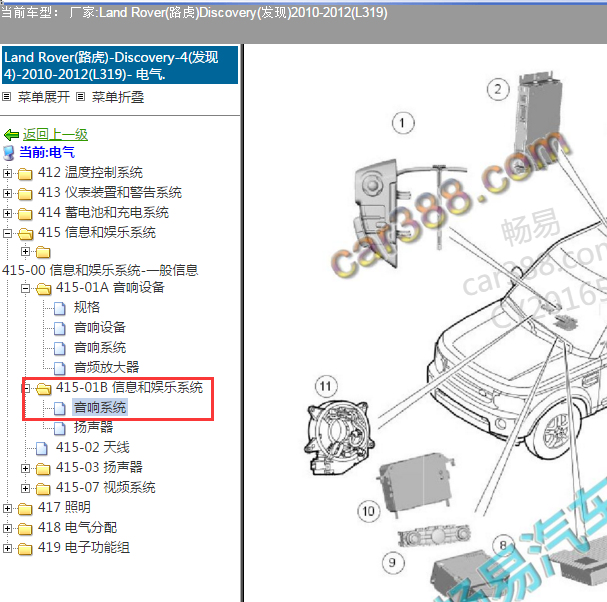Image resolution: width=607 pixels, height=602 pixels.
Task: Collapse the 415-01A 音响设备 node
Action: (25, 288)
